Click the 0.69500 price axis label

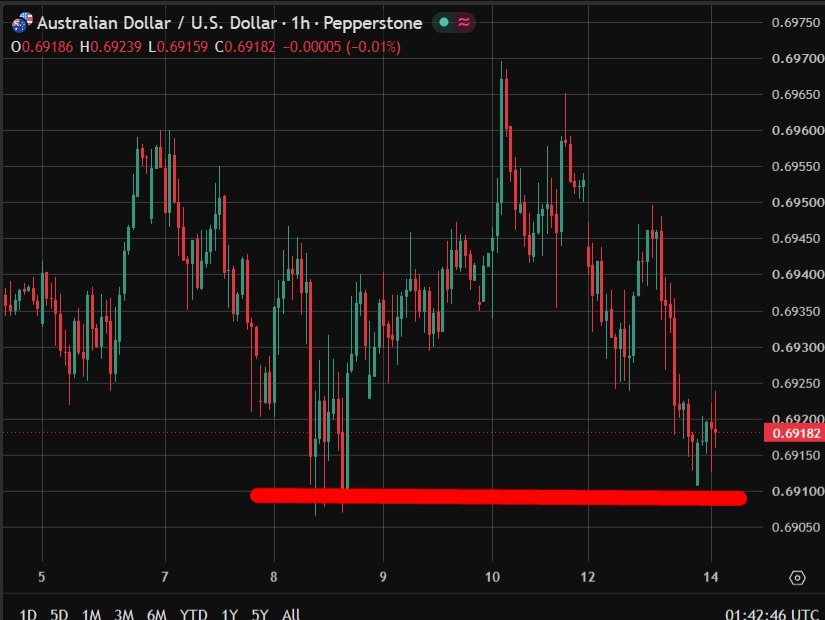tap(798, 203)
